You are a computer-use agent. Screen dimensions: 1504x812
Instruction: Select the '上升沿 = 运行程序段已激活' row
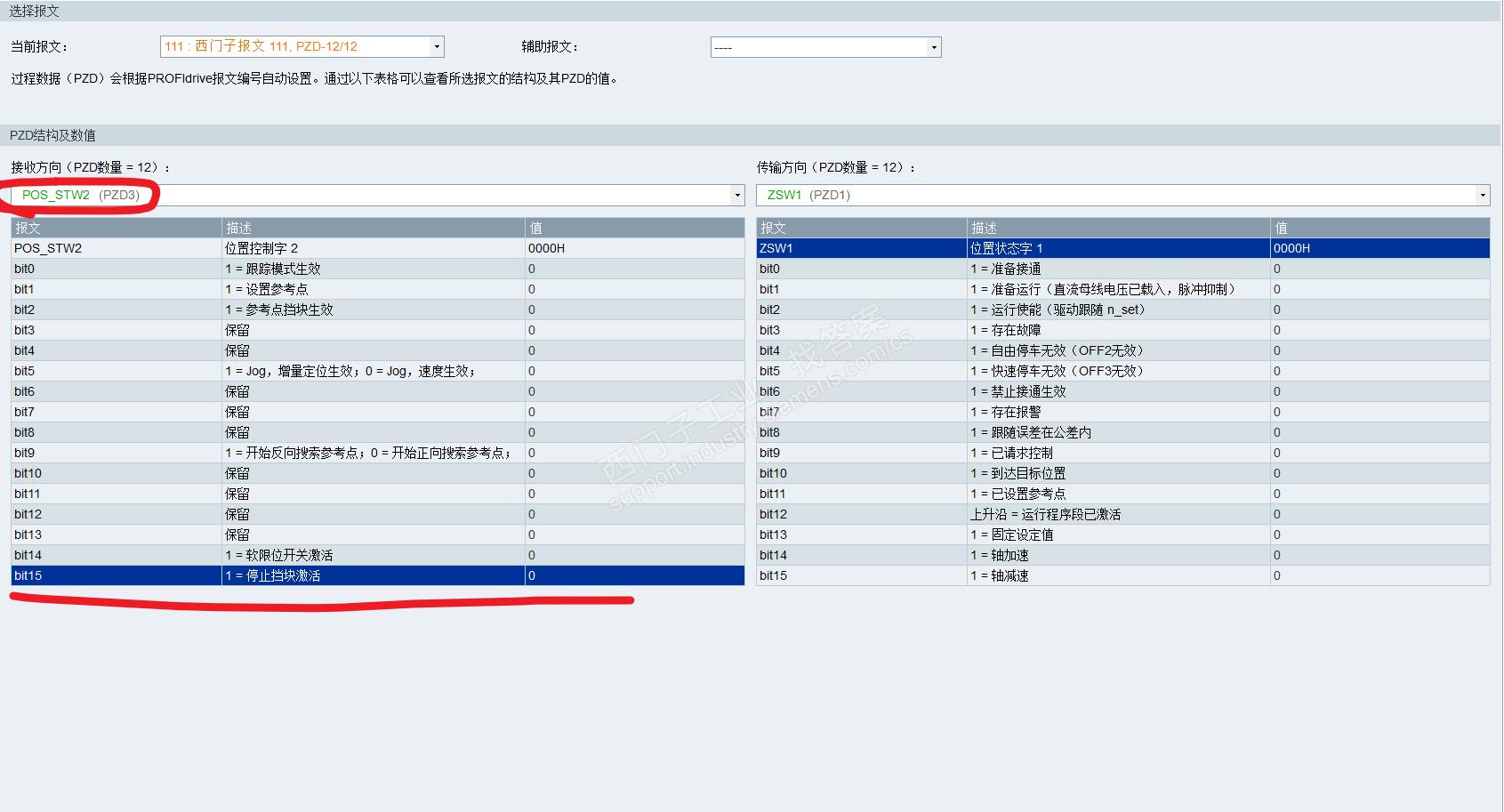pyautogui.click(x=1123, y=514)
